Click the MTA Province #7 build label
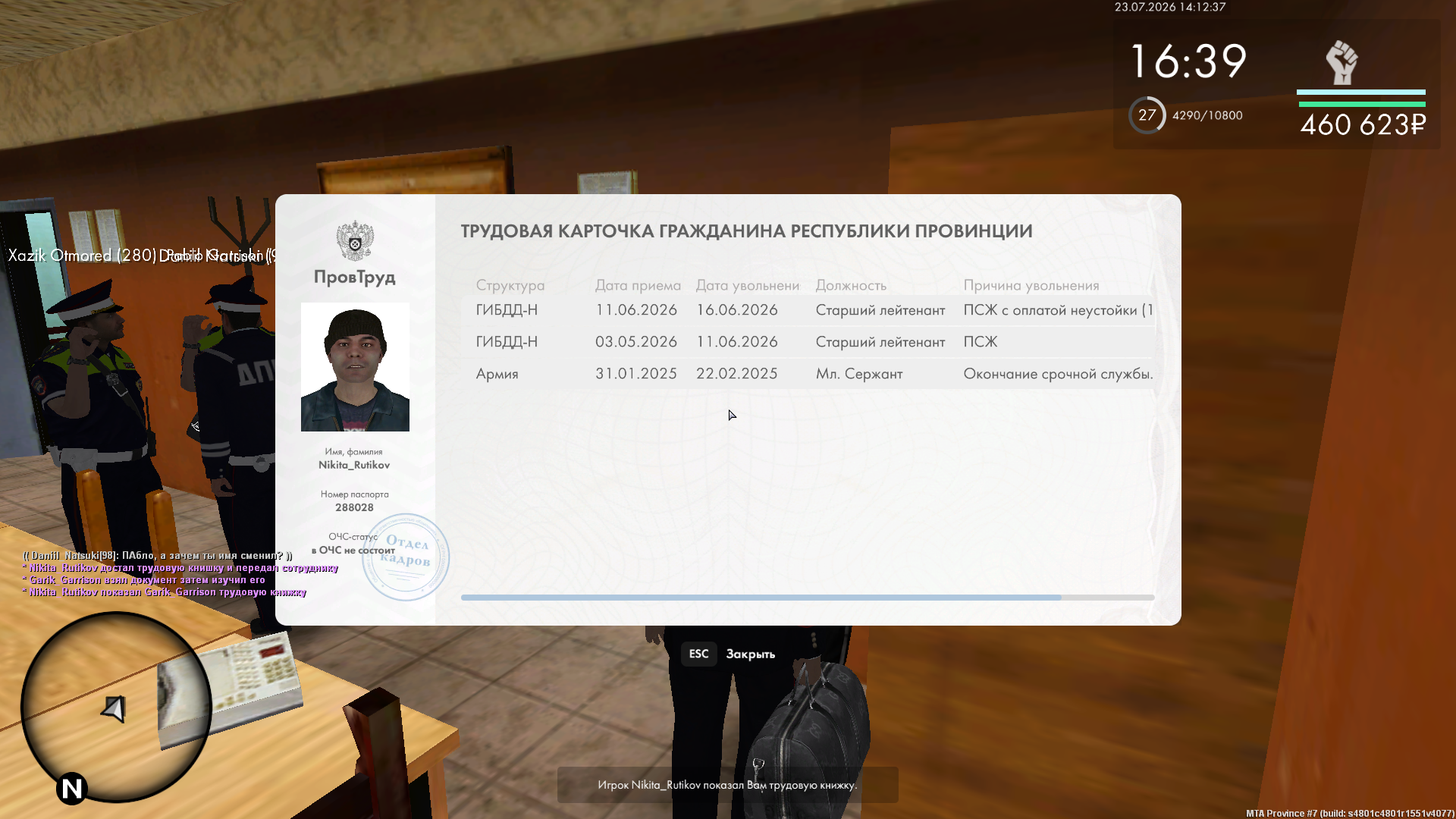1456x819 pixels. [x=1350, y=814]
